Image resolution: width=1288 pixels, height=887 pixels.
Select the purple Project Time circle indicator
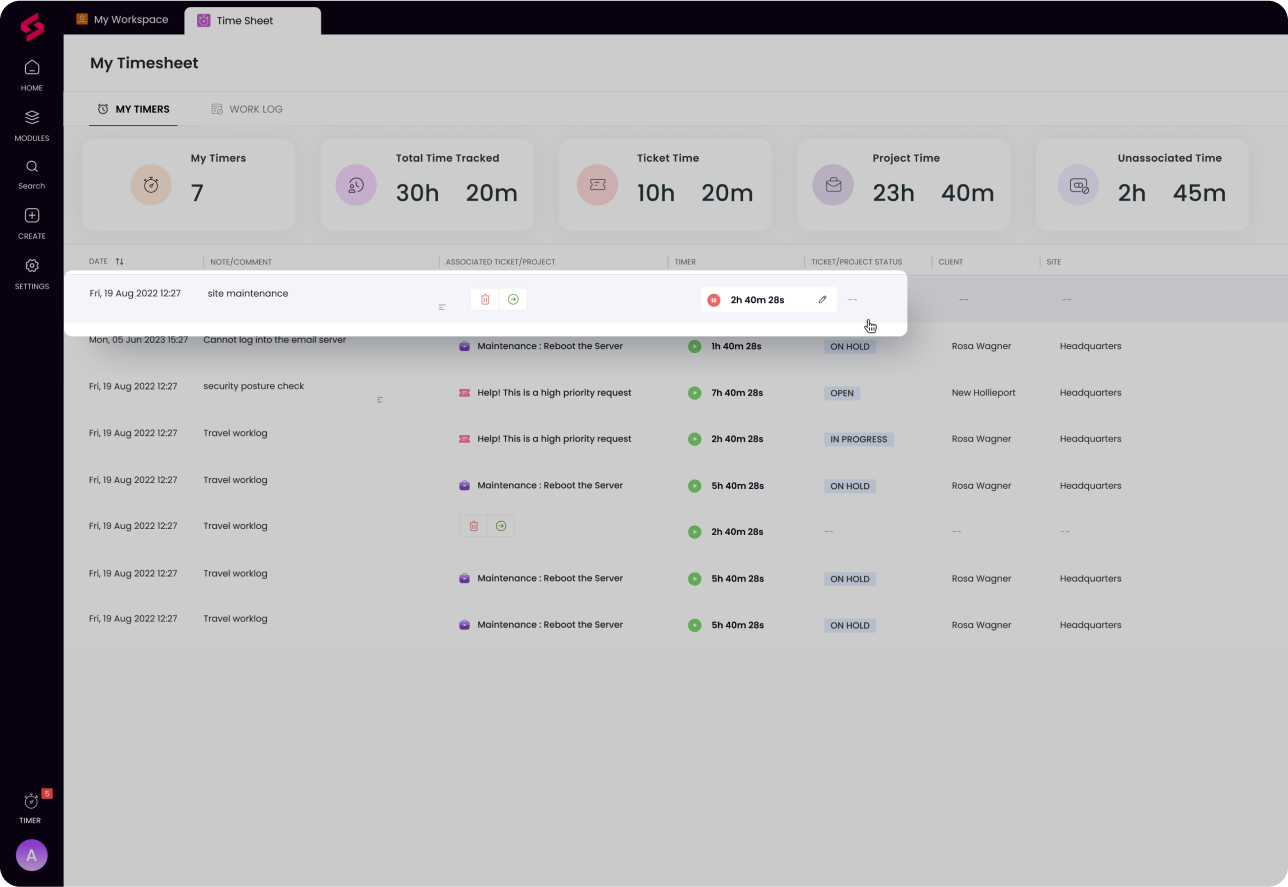(832, 184)
